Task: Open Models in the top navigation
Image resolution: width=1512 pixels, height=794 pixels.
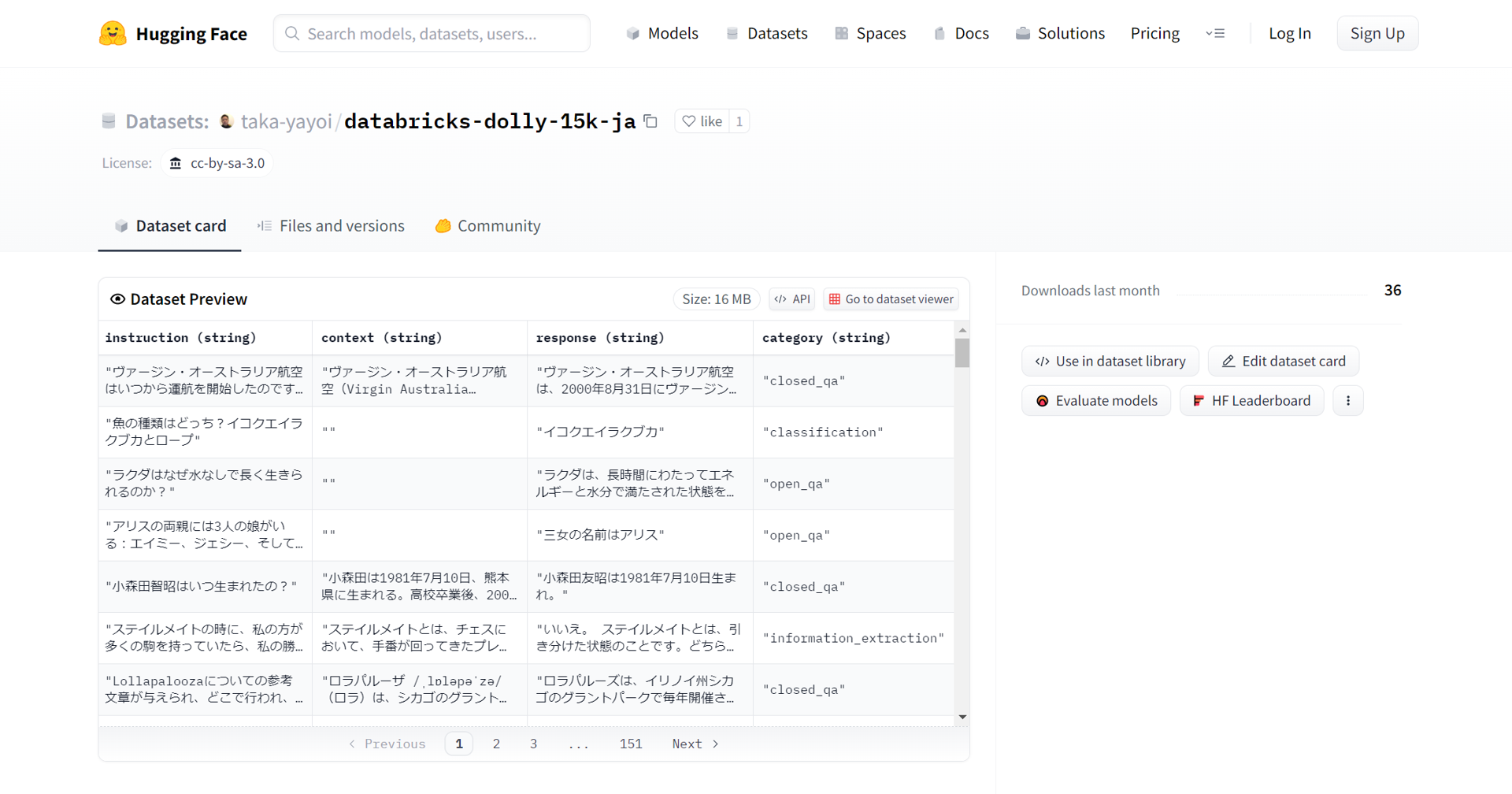Action: pos(662,33)
